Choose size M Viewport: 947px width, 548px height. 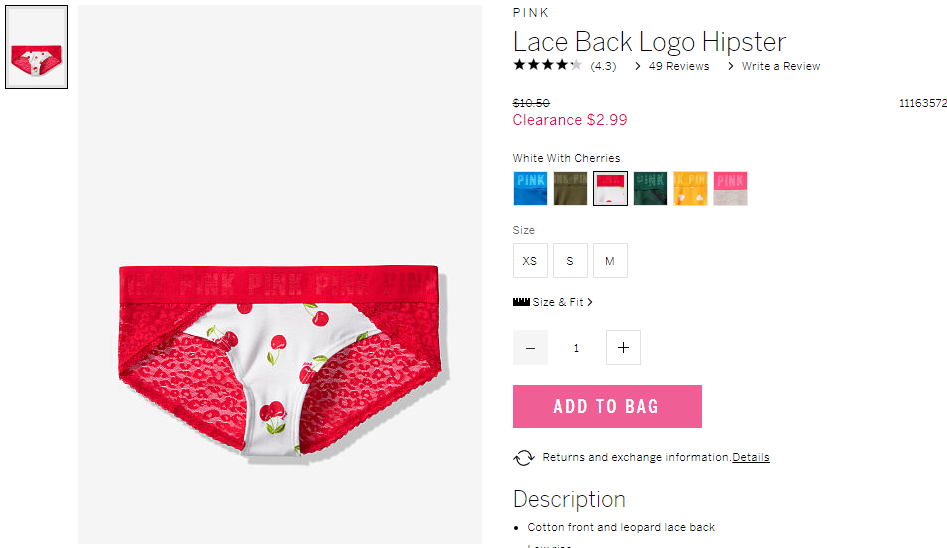point(610,260)
